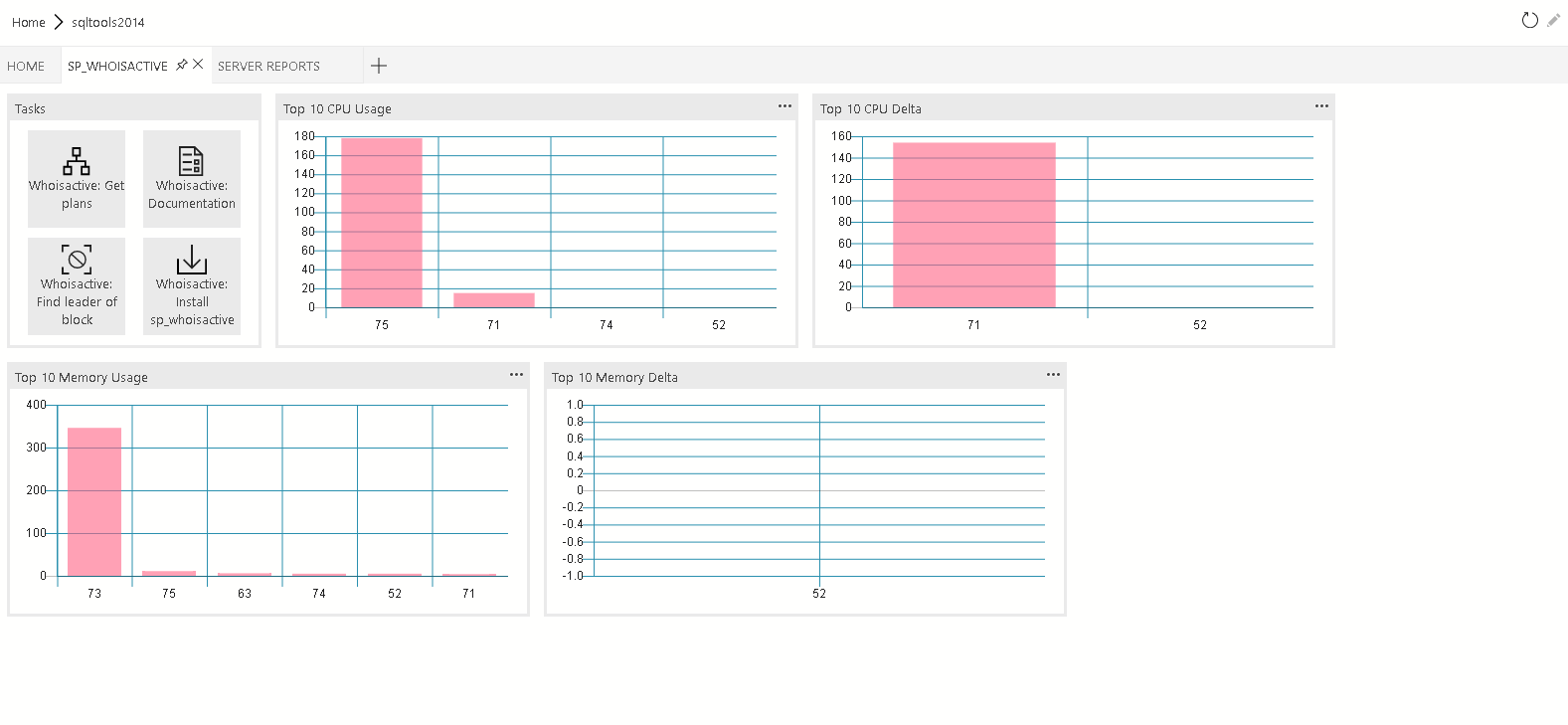Select sqltools2014 in the breadcrumb

(107, 23)
